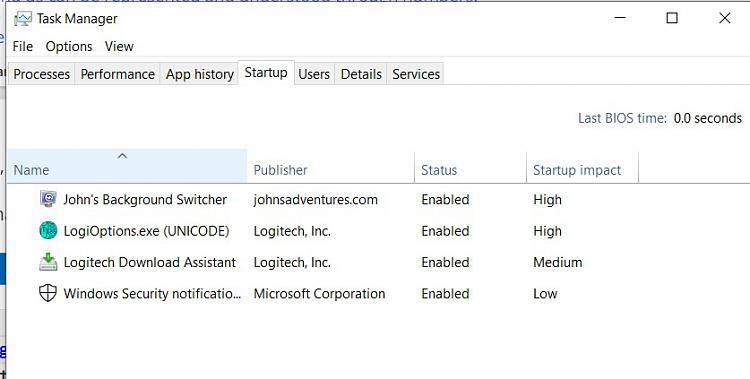Image resolution: width=750 pixels, height=379 pixels.
Task: Sort by the Name column header
Action: coord(127,166)
